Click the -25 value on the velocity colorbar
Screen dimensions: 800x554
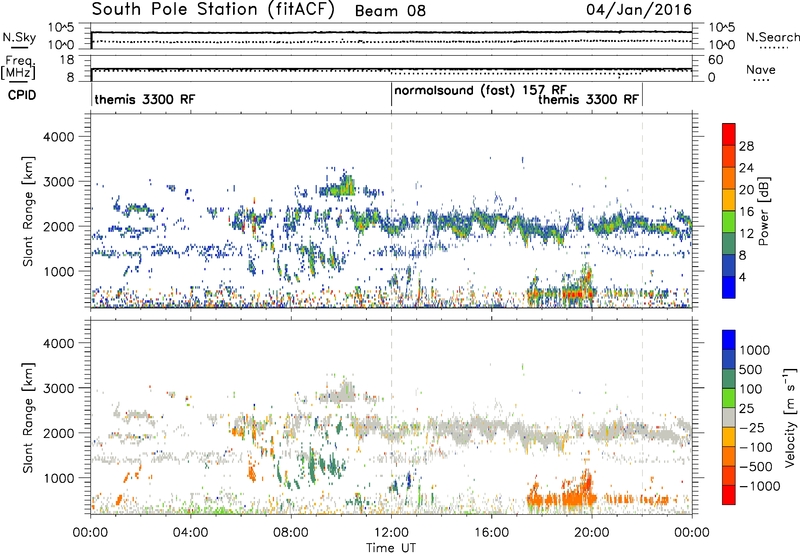coord(752,428)
